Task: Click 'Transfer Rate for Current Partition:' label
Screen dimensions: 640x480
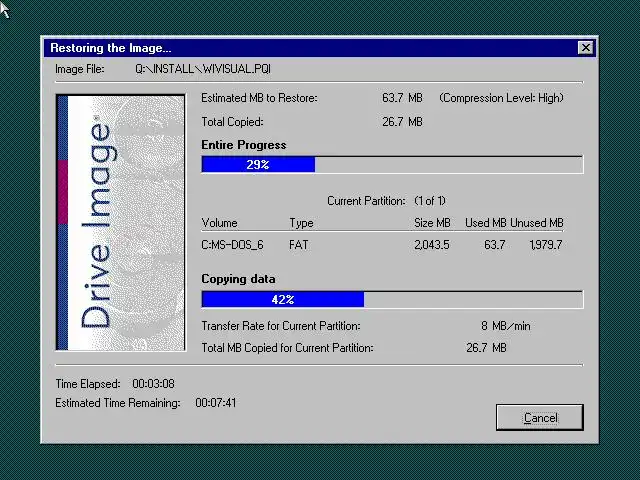Action: pyautogui.click(x=281, y=326)
